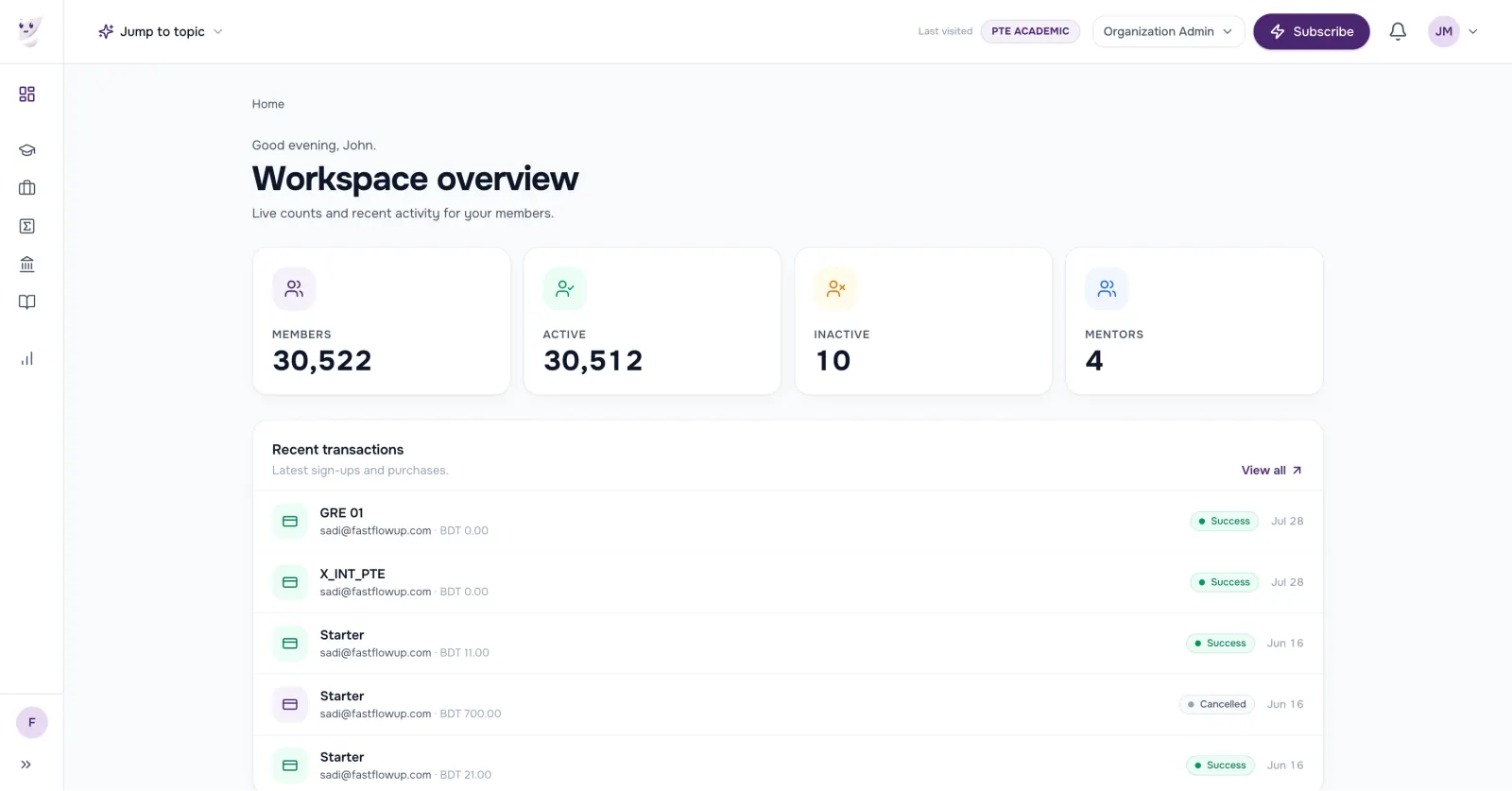Click the Members card icon
Viewport: 1512px width, 791px height.
click(x=294, y=288)
